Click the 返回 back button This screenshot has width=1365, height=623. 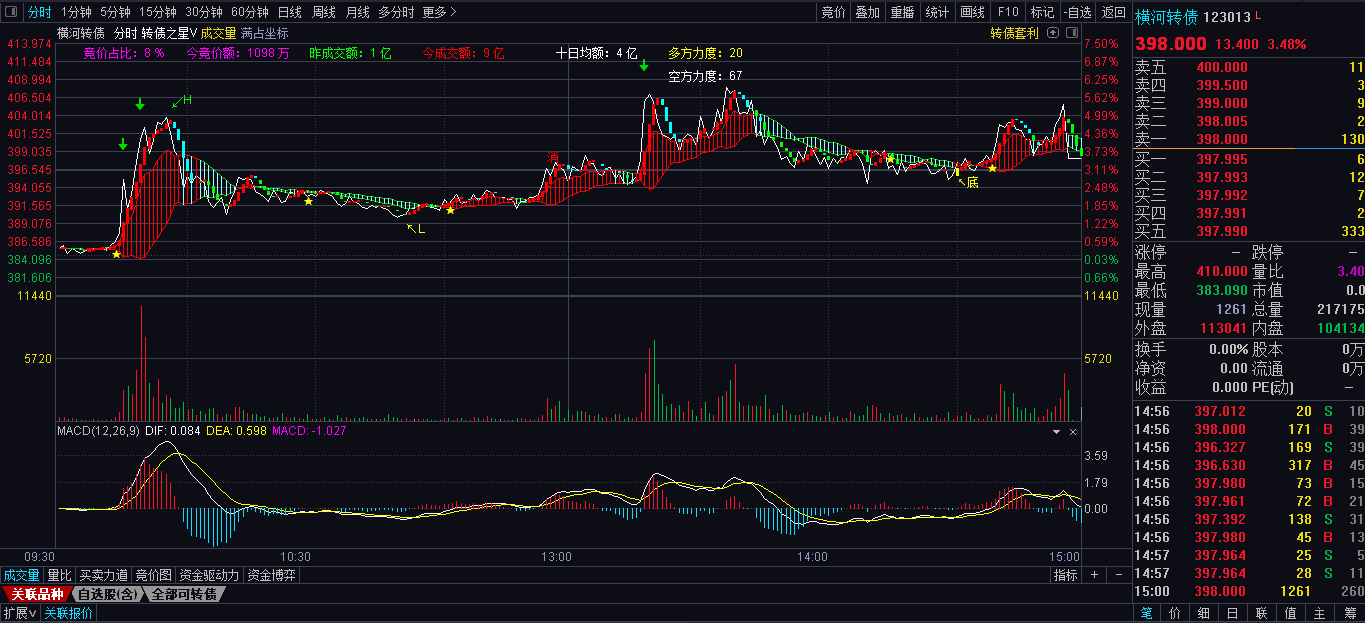pos(1113,12)
